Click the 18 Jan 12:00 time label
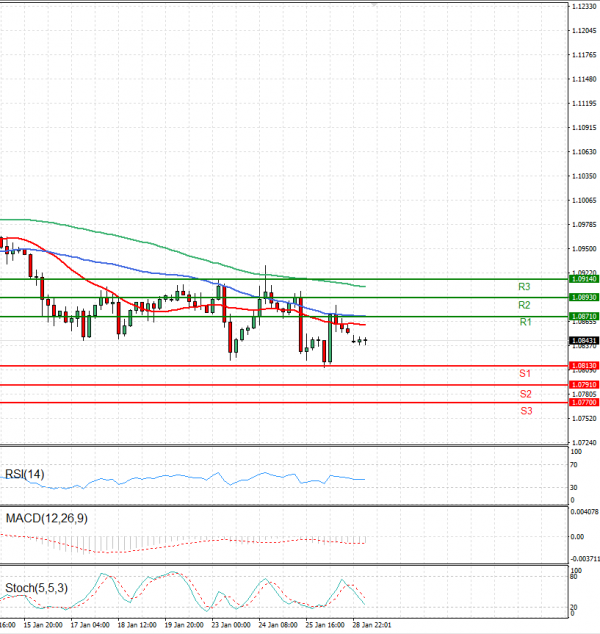The height and width of the screenshot is (634, 600). pos(137,625)
